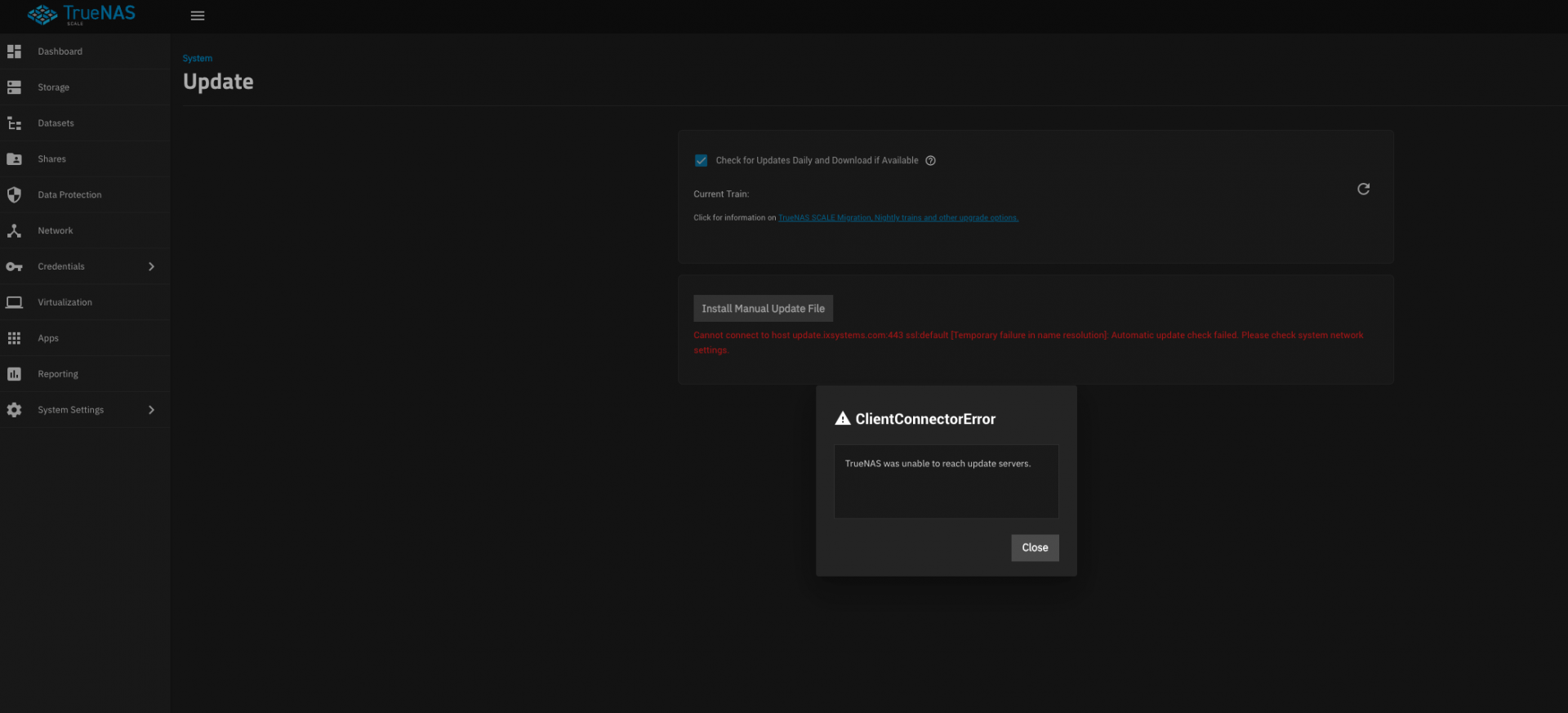Expand the System Settings submenu chevron
The width and height of the screenshot is (1568, 713).
151,410
